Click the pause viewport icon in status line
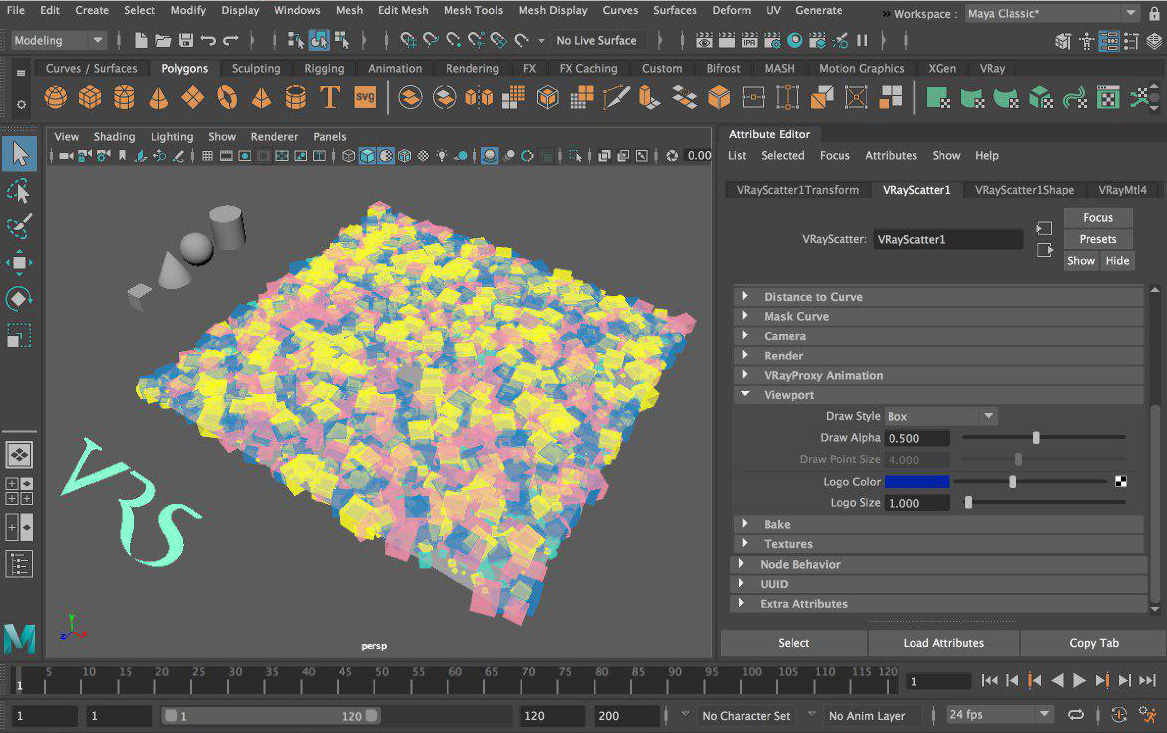 (x=862, y=40)
